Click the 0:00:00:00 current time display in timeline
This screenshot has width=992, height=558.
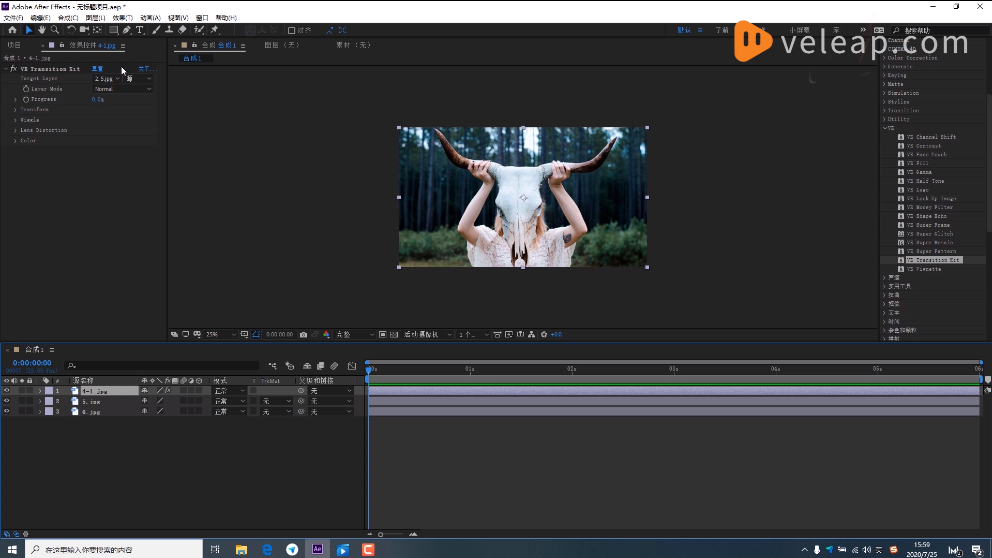[x=32, y=363]
